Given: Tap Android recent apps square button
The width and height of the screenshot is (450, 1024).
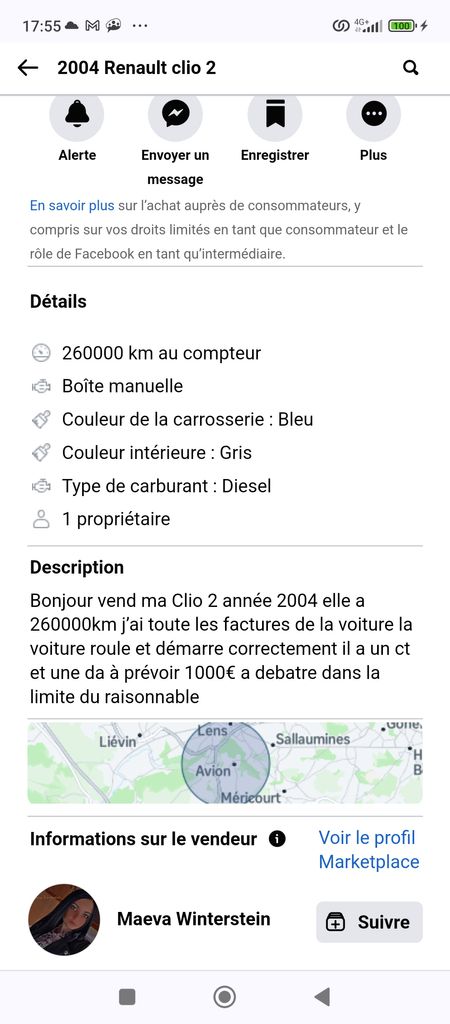Looking at the screenshot, I should coord(127,997).
